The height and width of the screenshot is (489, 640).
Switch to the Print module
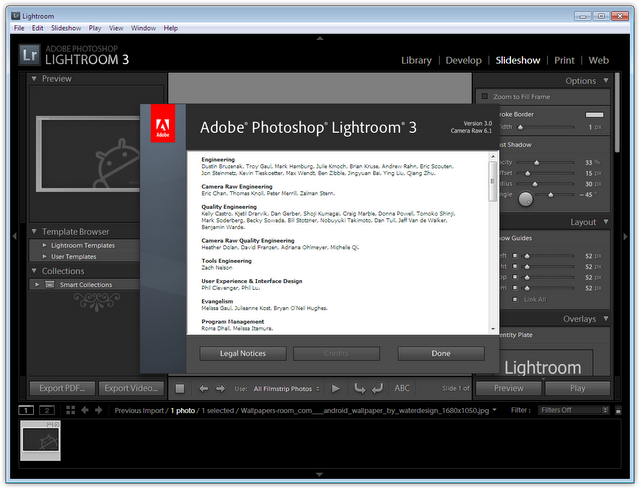(564, 60)
